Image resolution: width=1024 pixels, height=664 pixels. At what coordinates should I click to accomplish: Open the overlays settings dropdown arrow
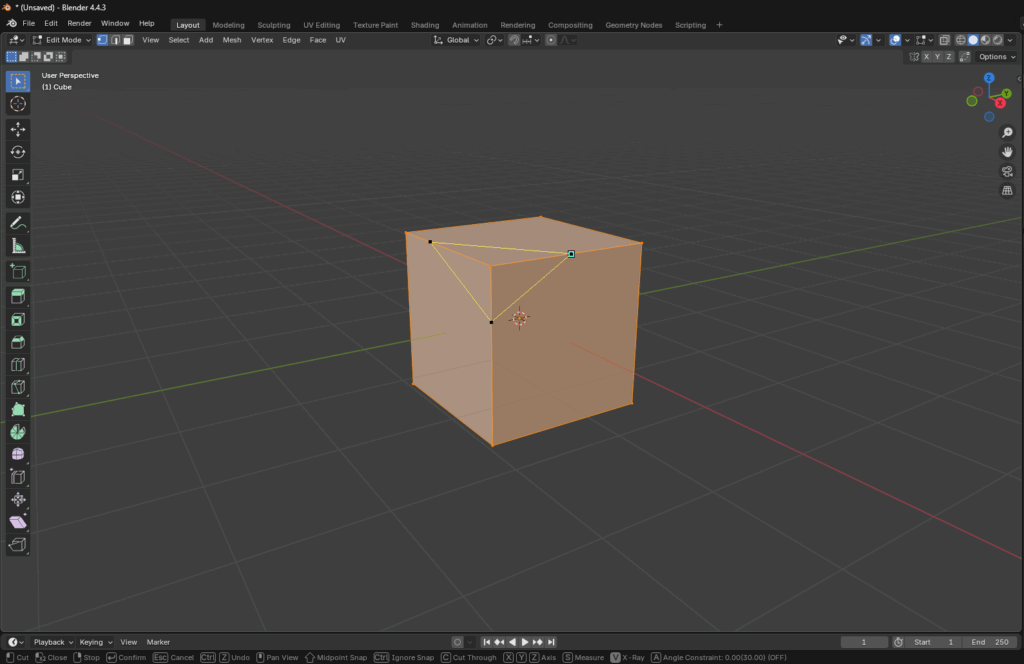[907, 40]
